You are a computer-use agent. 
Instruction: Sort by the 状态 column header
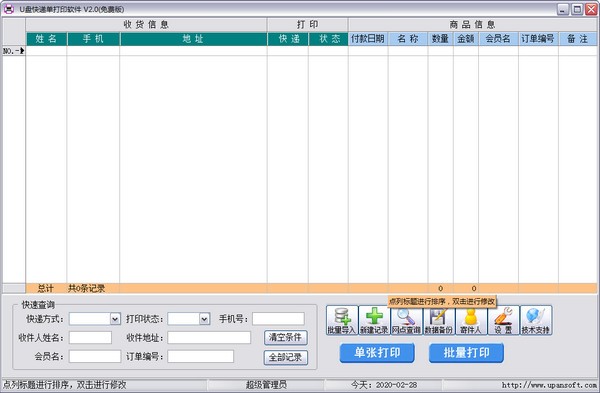click(x=328, y=39)
